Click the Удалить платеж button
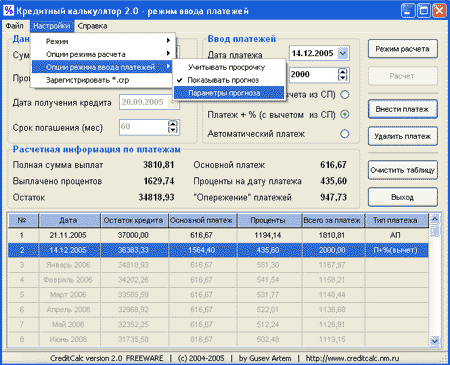Screen dimensions: 450x365 403,136
